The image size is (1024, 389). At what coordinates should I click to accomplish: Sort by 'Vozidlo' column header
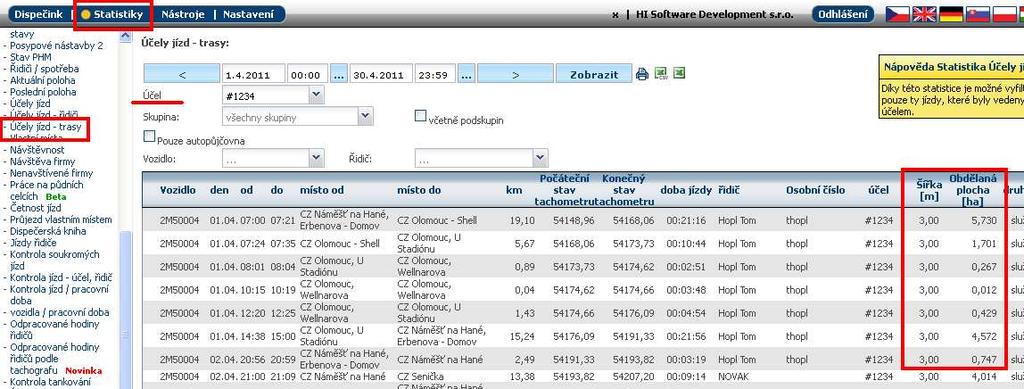click(178, 190)
